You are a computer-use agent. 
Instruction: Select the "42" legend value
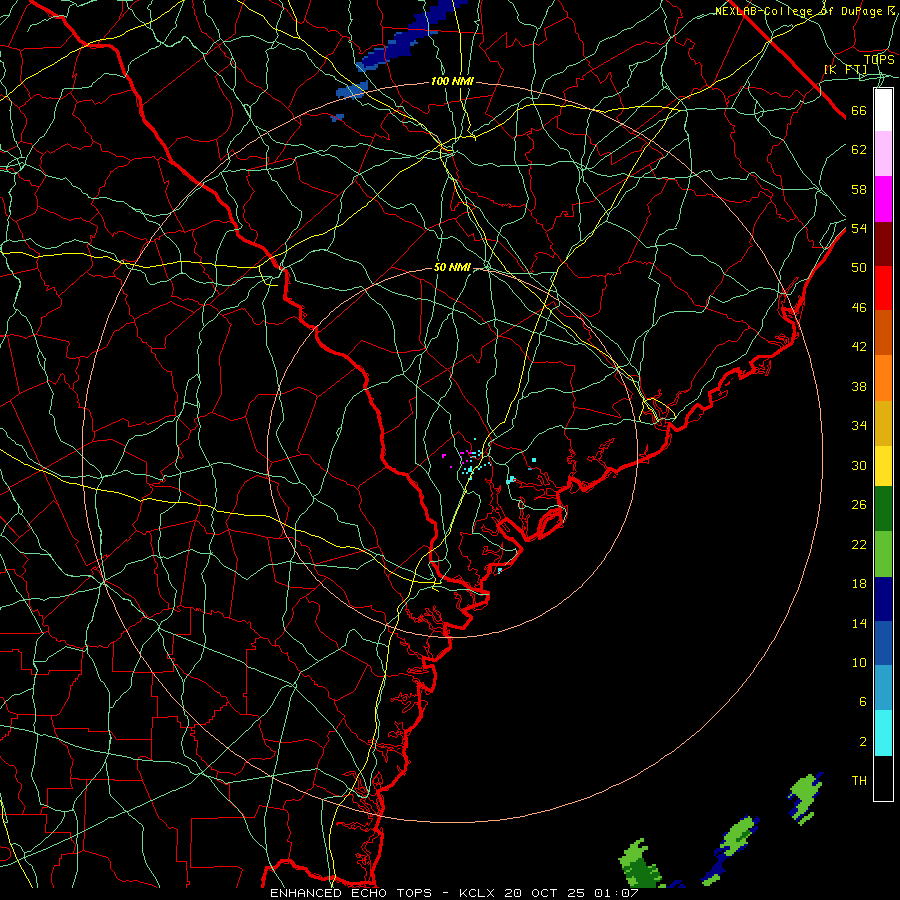pos(859,347)
